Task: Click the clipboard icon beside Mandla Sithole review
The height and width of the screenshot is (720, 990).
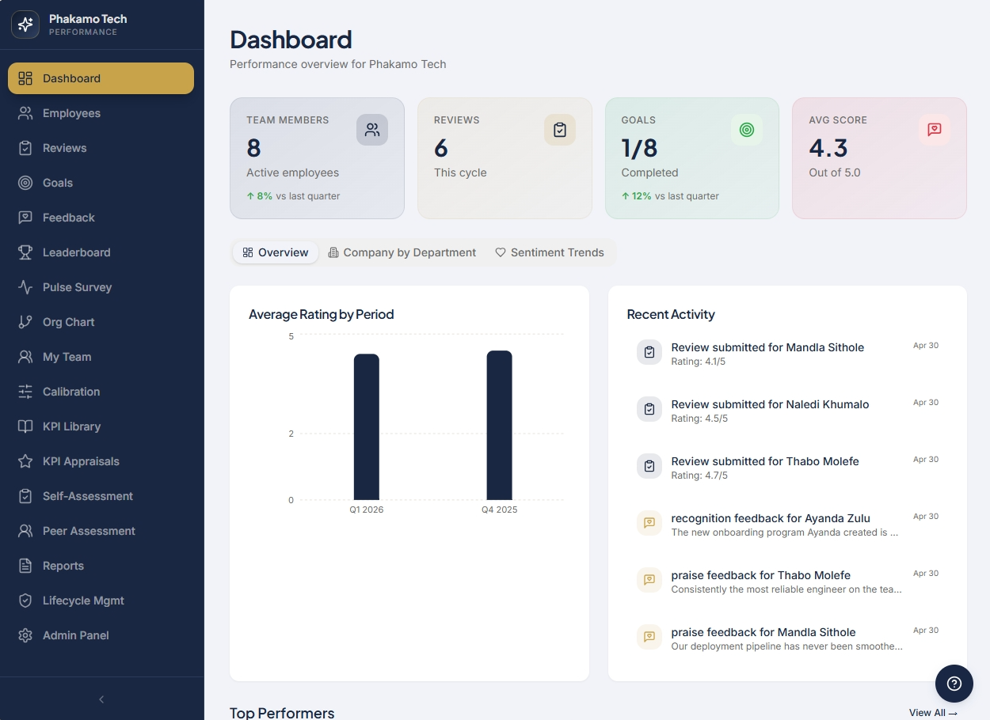Action: pyautogui.click(x=649, y=352)
